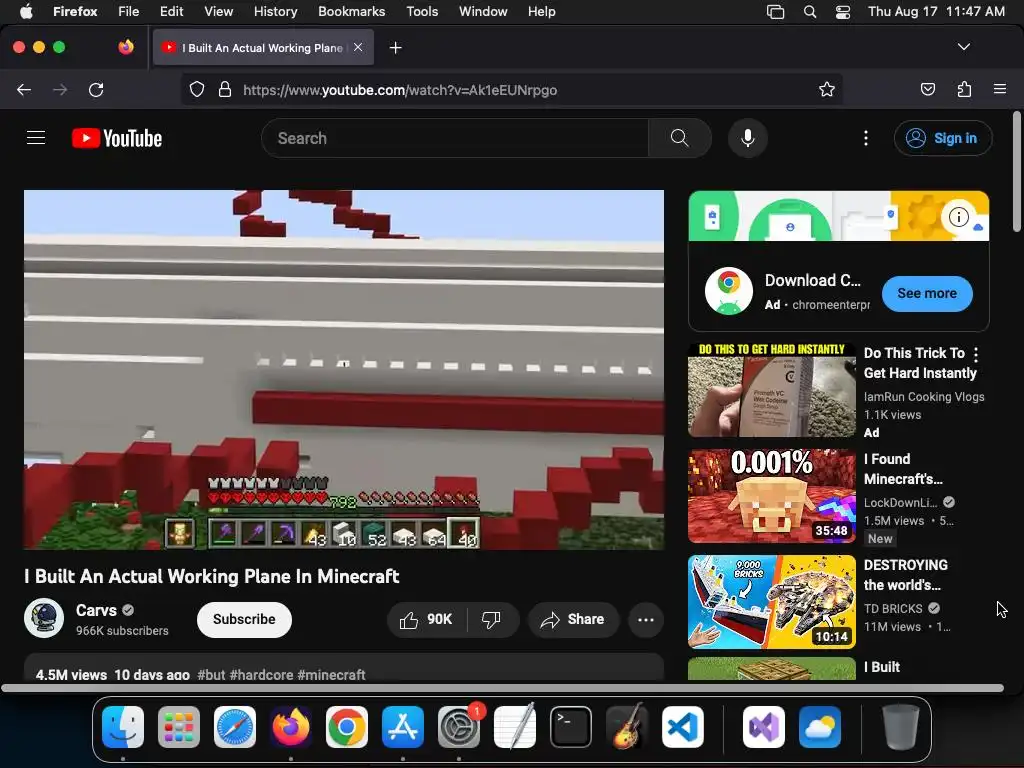Open macOS Spotlight search icon
The height and width of the screenshot is (768, 1024).
coord(810,12)
